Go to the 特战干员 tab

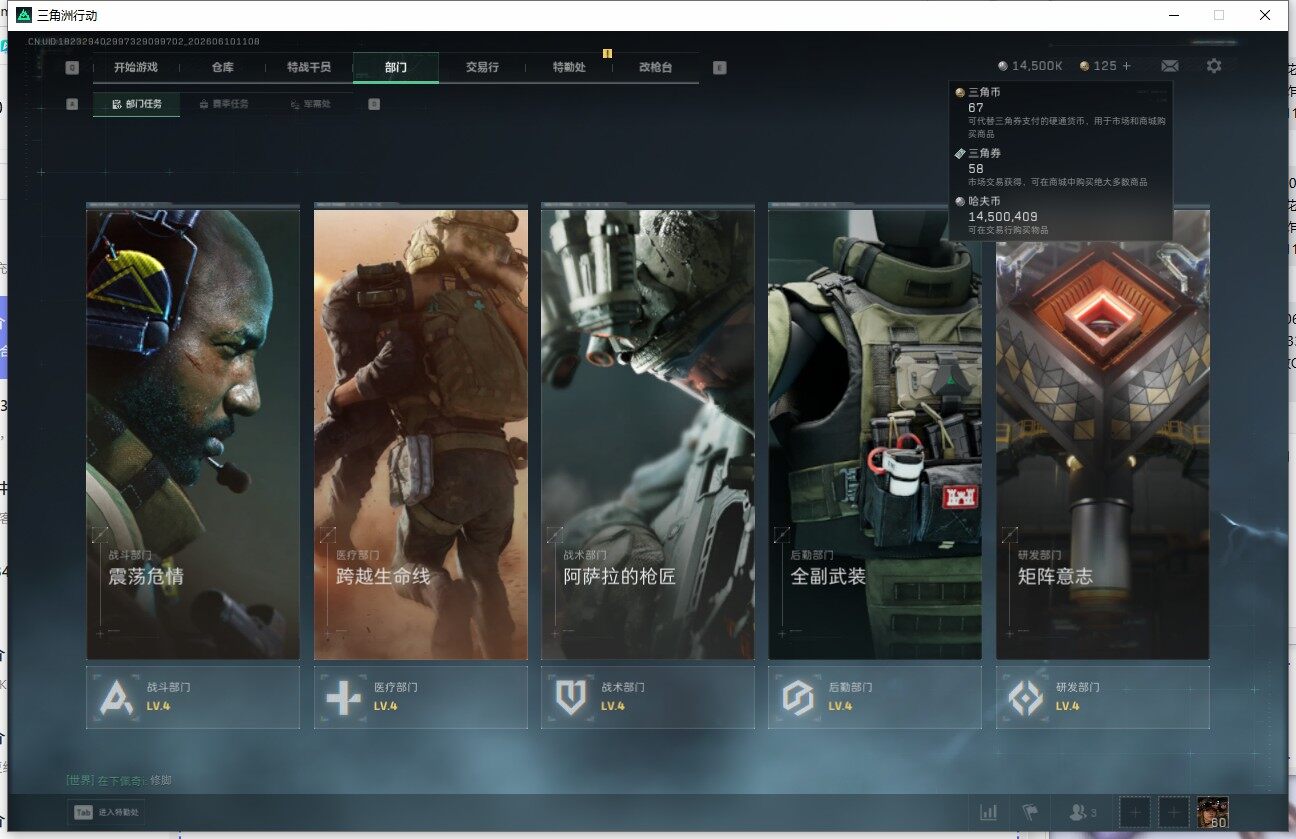point(309,68)
